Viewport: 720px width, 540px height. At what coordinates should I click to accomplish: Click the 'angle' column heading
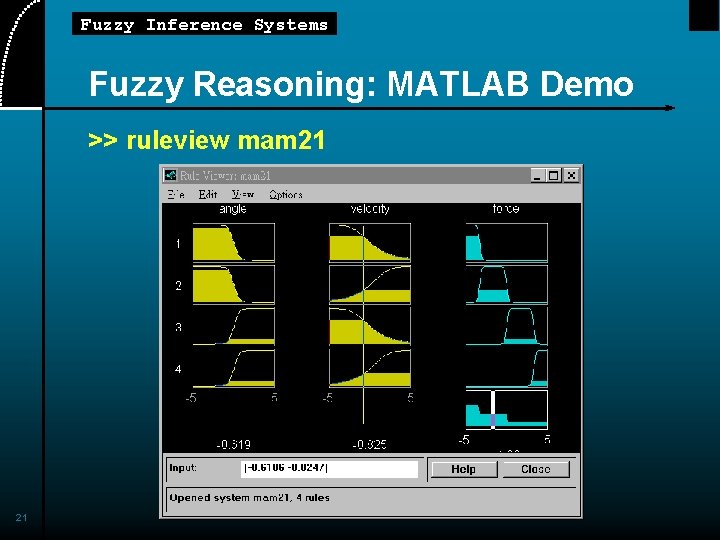pos(233,209)
